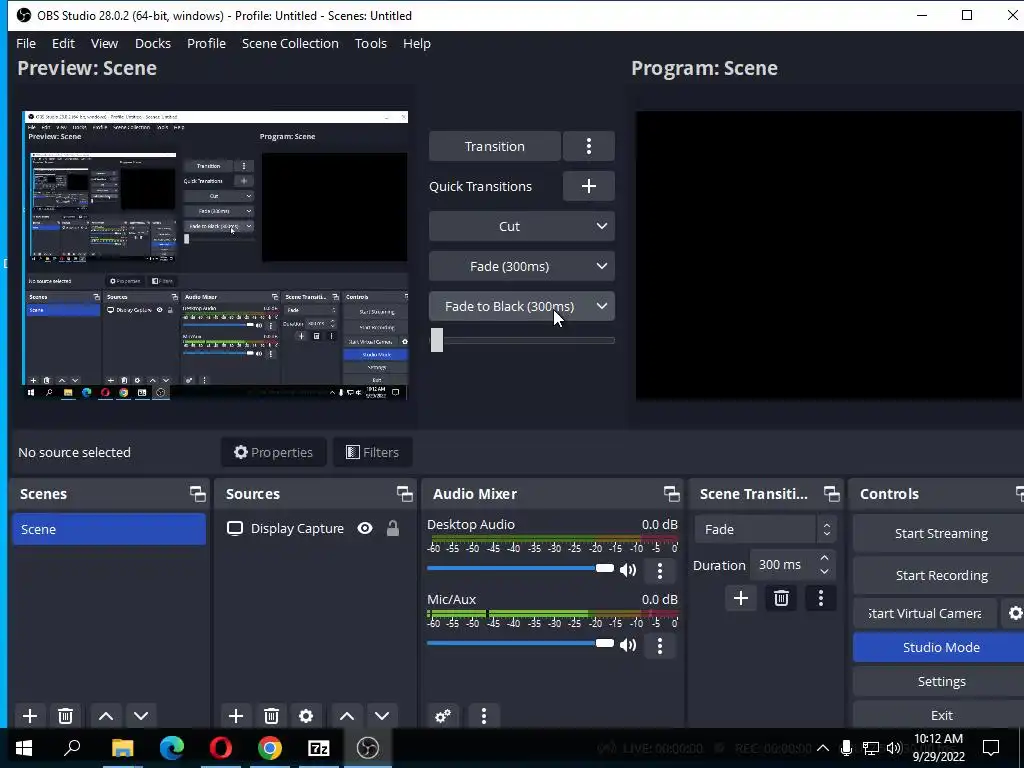Decrease Duration value with down arrow
Viewport: 1024px width, 768px height.
824,571
